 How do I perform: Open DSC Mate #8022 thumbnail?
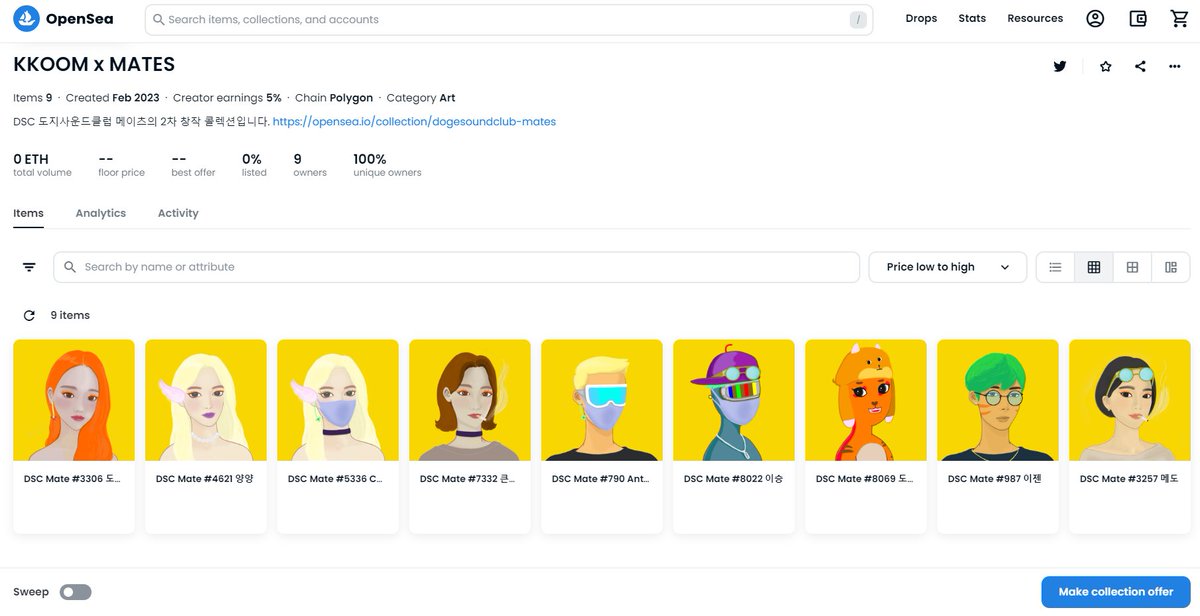[x=734, y=400]
